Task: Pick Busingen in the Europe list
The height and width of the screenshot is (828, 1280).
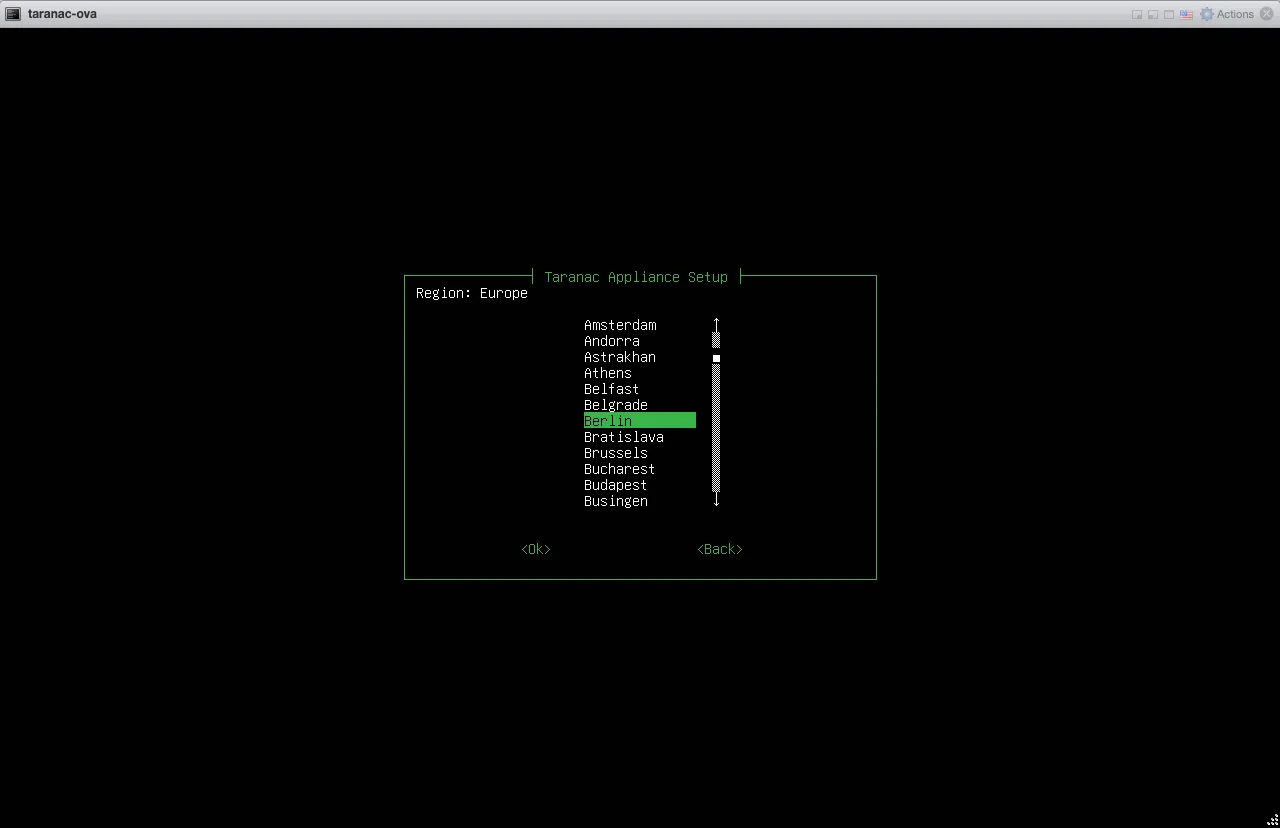Action: pos(616,501)
